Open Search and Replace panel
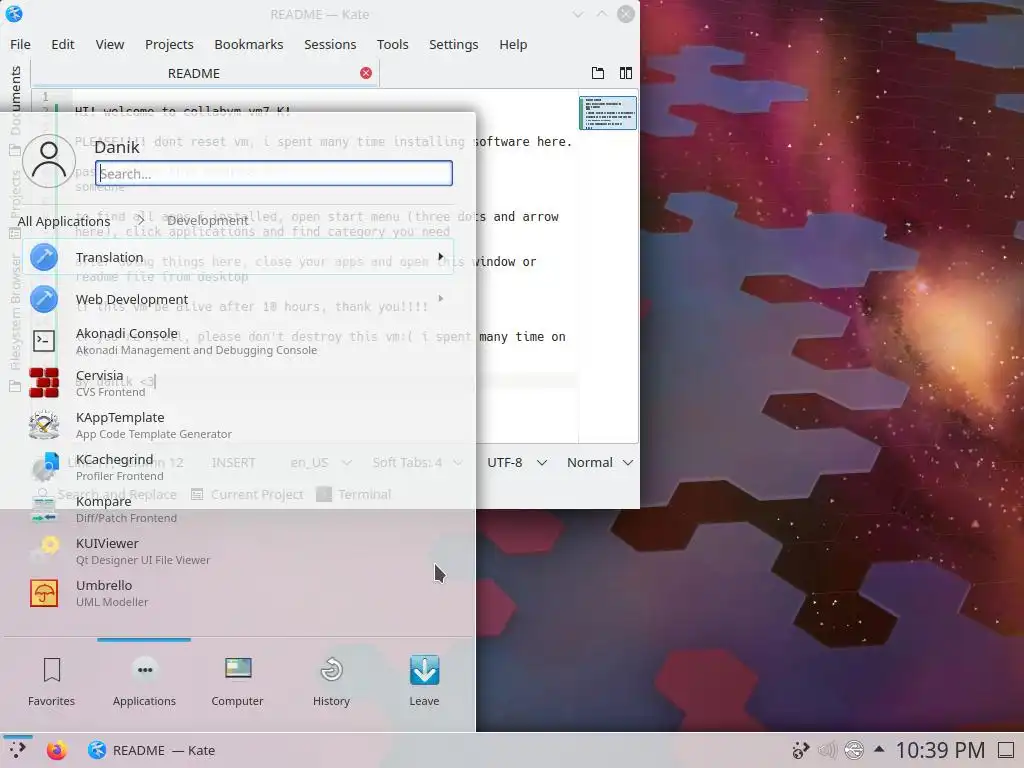The width and height of the screenshot is (1024, 768). [106, 494]
